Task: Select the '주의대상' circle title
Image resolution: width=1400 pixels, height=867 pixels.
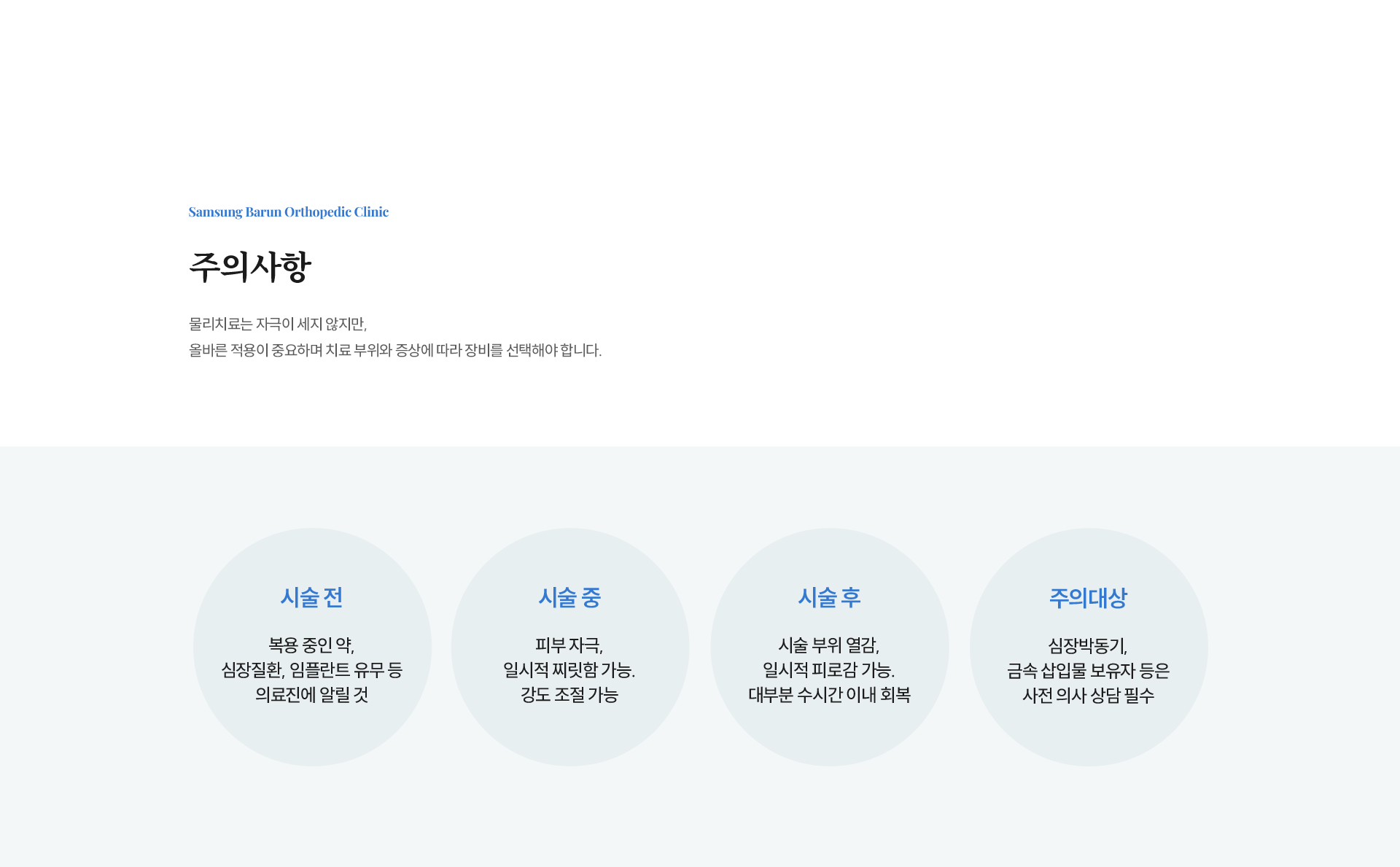Action: point(1089,598)
